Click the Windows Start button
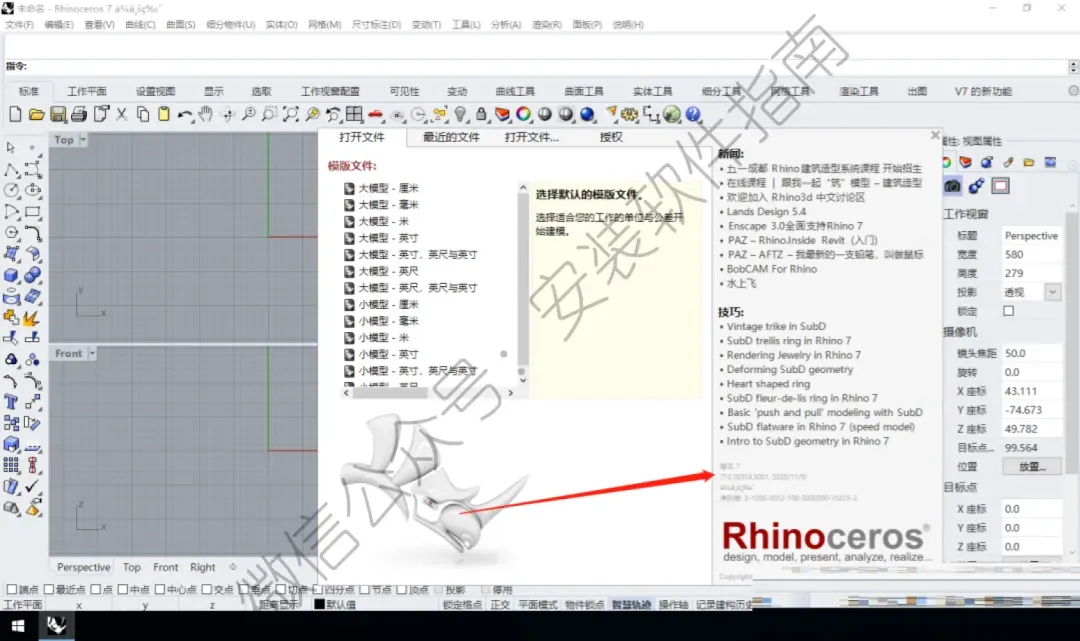 18,626
